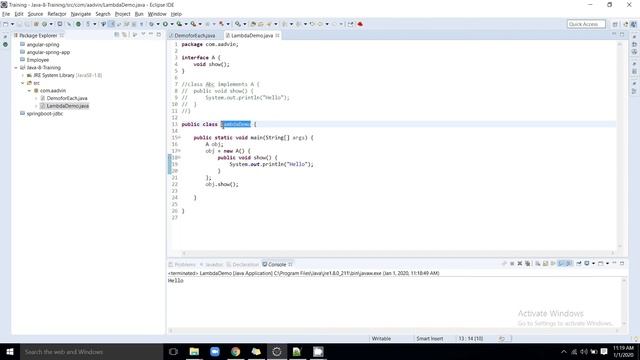Collapse the src folder

23,83
